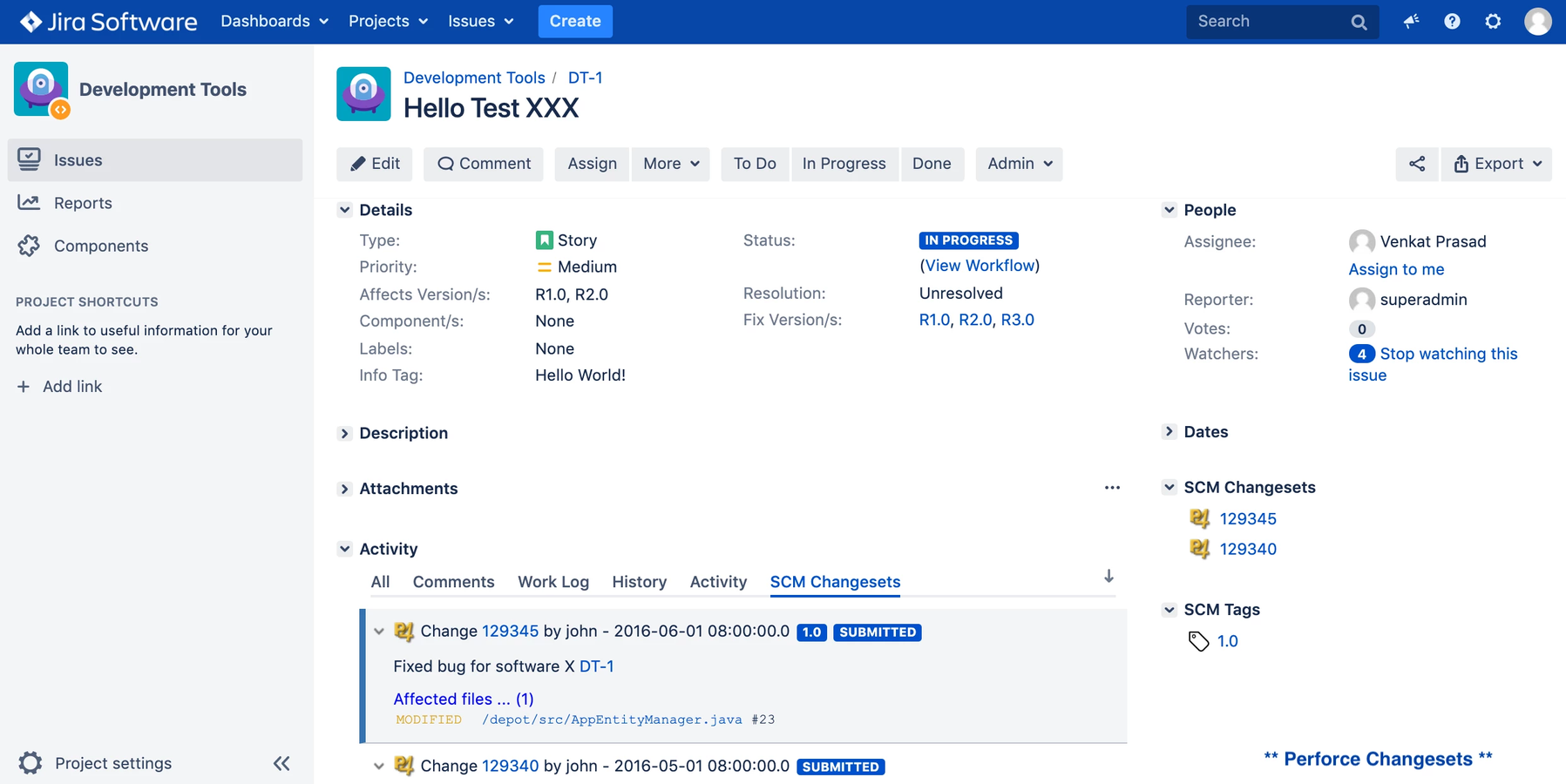The height and width of the screenshot is (784, 1566).
Task: Open the View Workflow link
Action: pos(980,266)
